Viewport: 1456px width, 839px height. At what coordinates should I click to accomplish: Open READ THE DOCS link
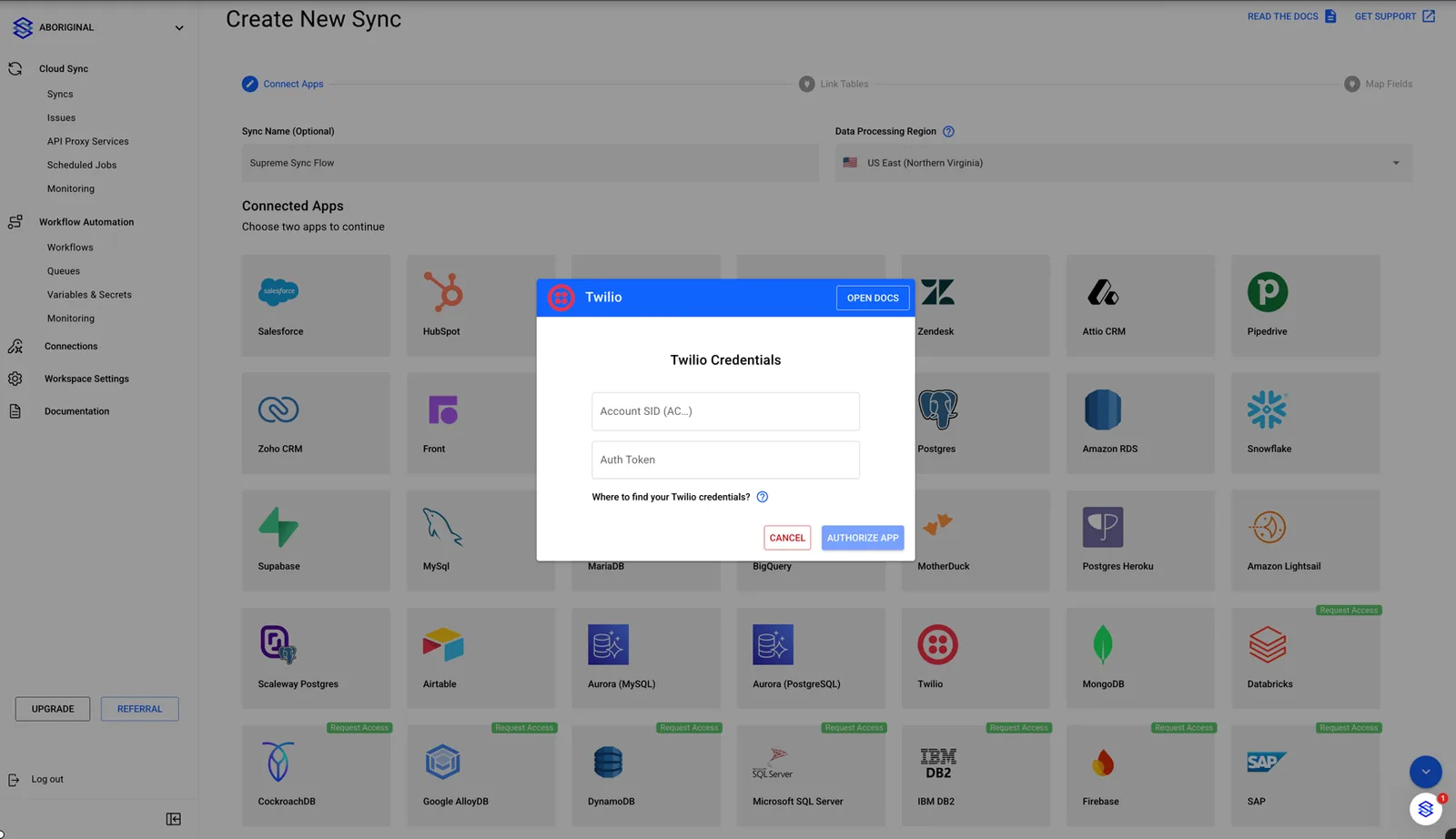1291,16
